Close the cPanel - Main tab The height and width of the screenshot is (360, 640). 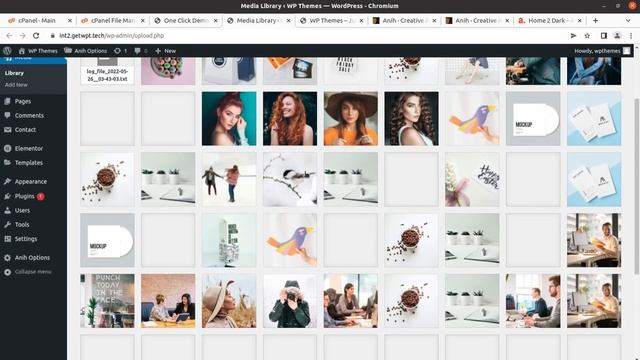[x=69, y=20]
